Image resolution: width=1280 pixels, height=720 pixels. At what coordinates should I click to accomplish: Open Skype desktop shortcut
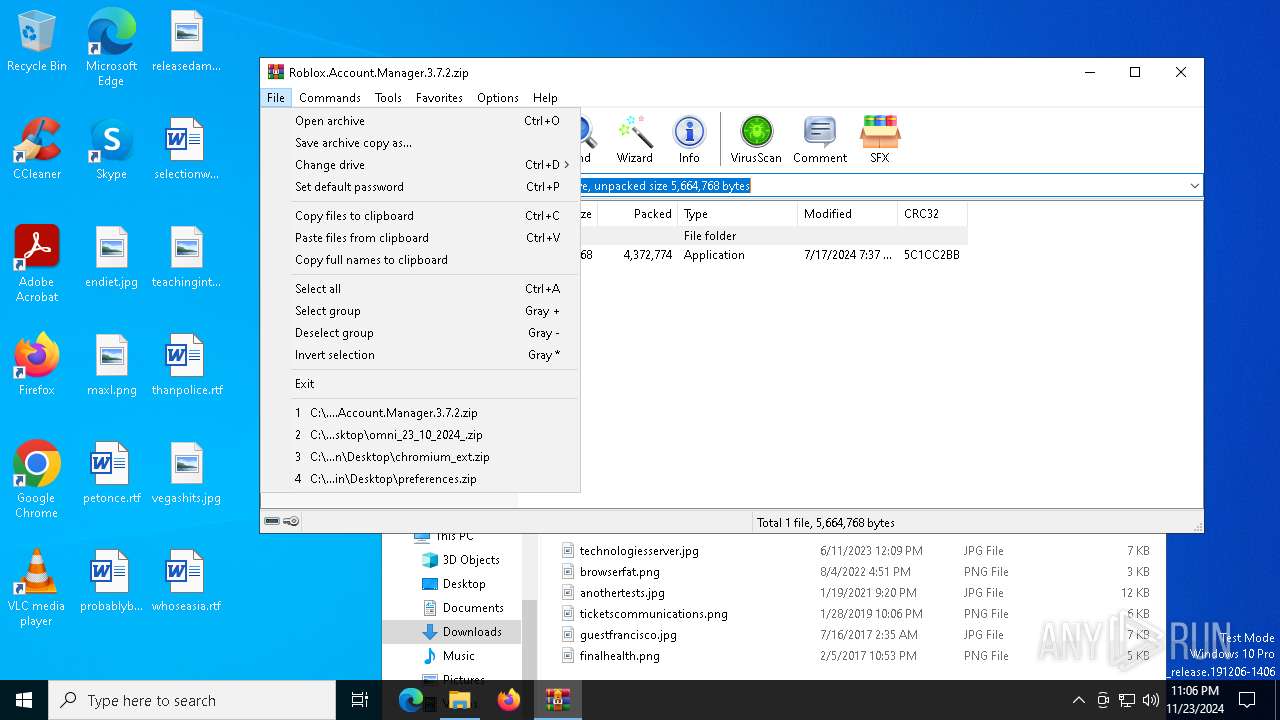pyautogui.click(x=111, y=148)
